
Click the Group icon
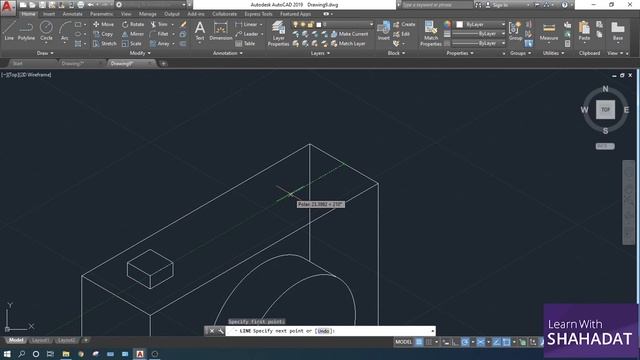pyautogui.click(x=515, y=31)
